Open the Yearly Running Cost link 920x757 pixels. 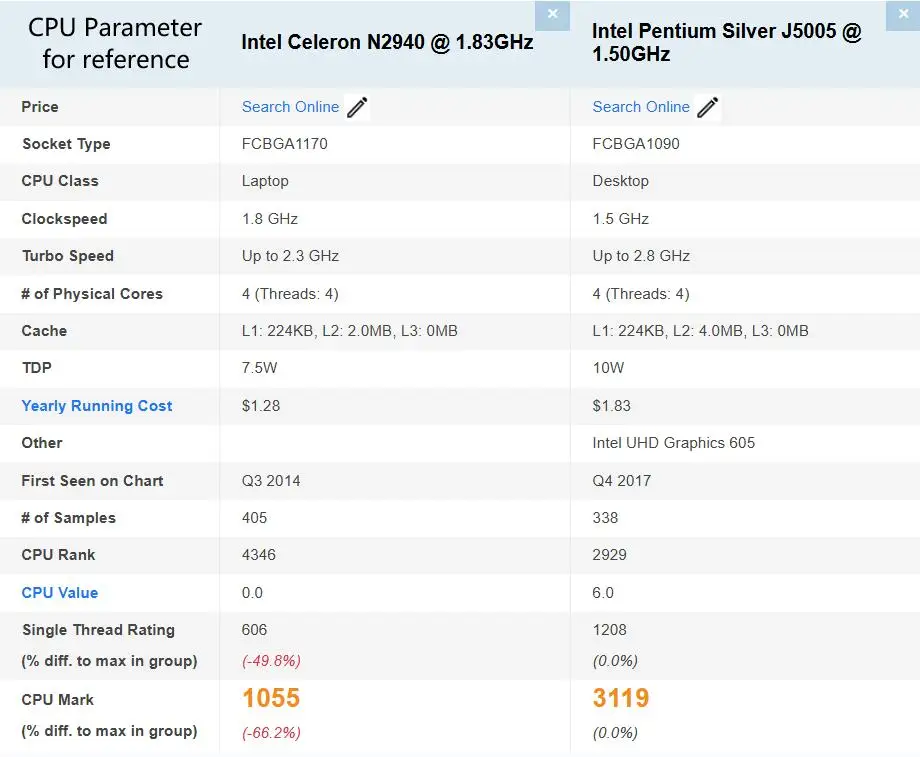(x=97, y=406)
